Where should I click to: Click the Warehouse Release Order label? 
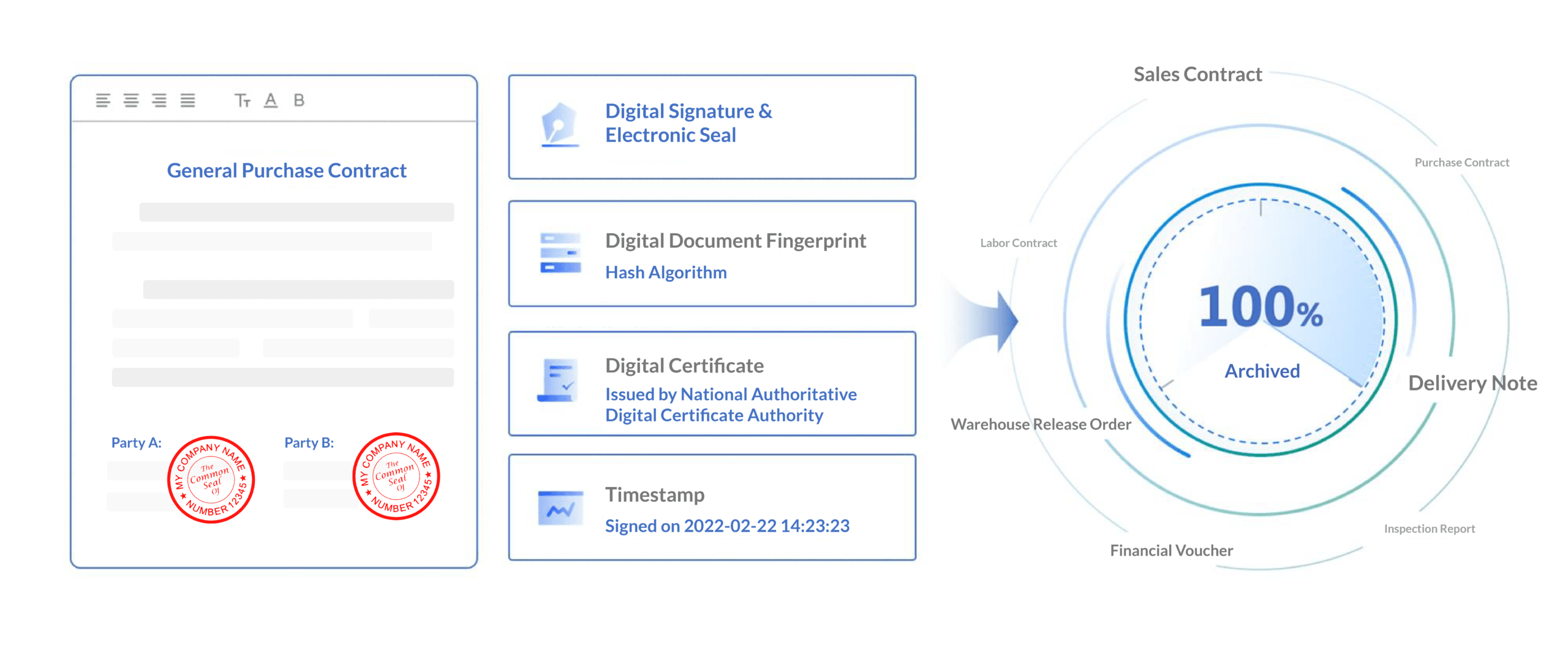1041,424
